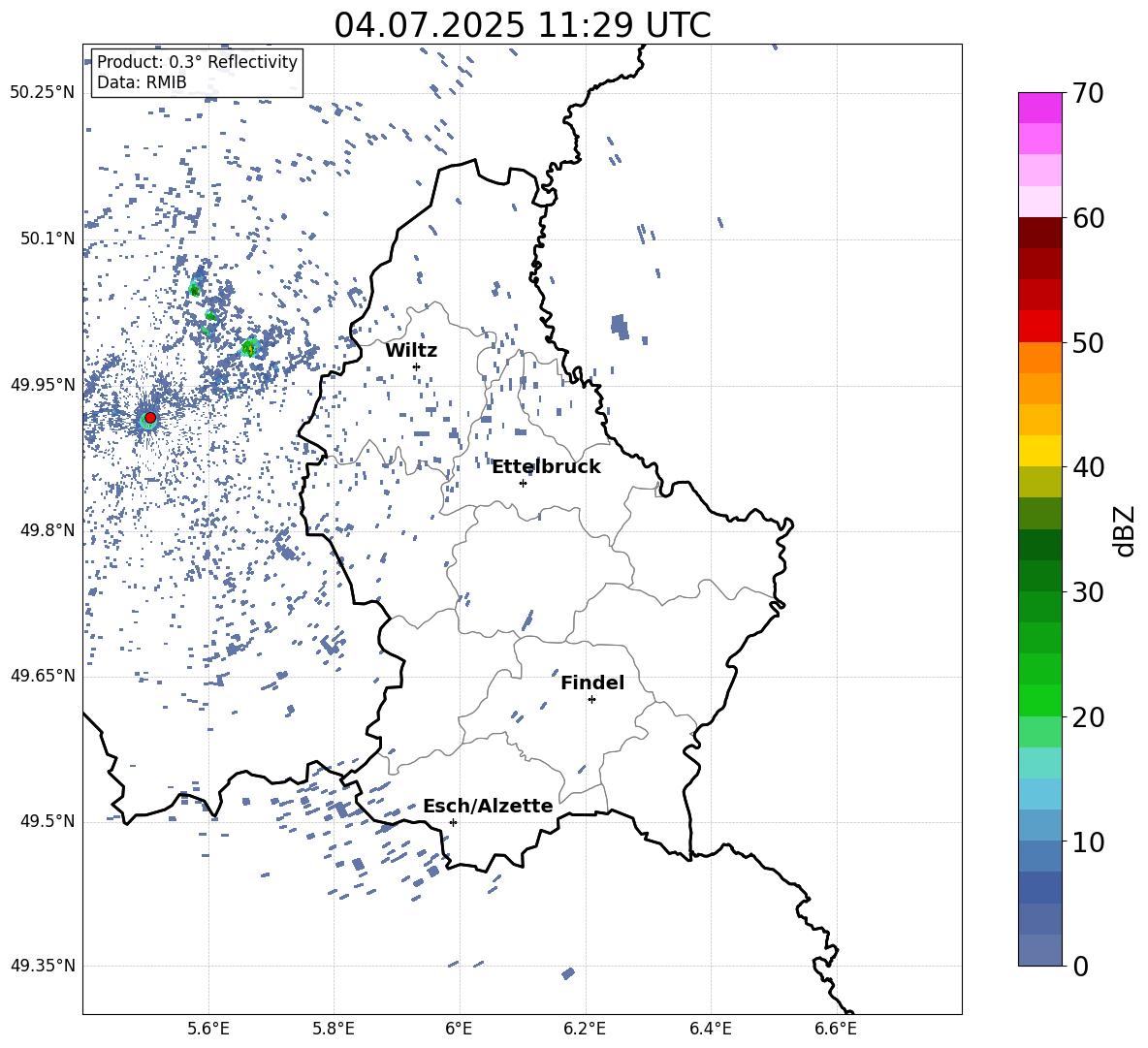Click the bright red colorbar segment above 50
This screenshot has width=1148, height=1048.
(x=1039, y=326)
